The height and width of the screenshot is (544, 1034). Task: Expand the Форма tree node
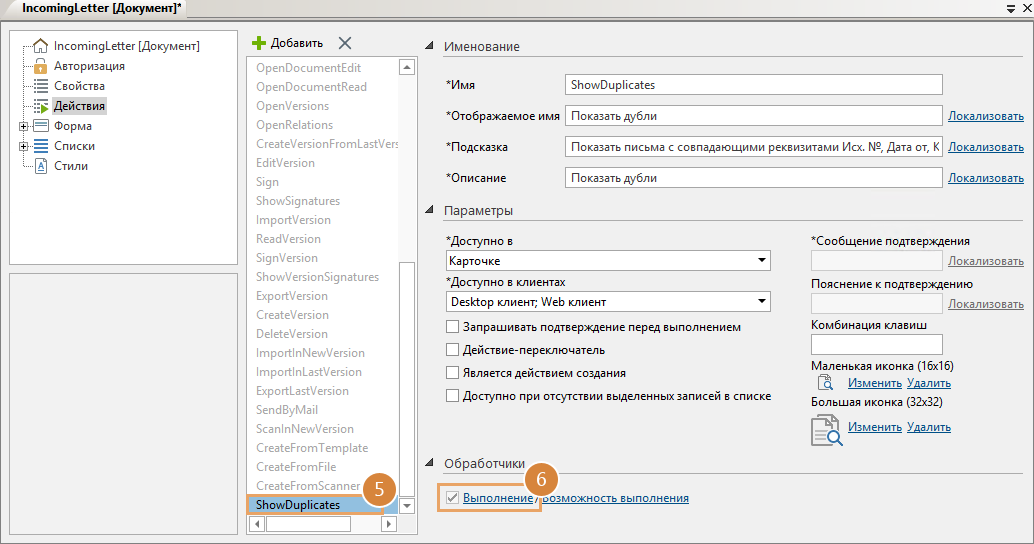(x=23, y=126)
